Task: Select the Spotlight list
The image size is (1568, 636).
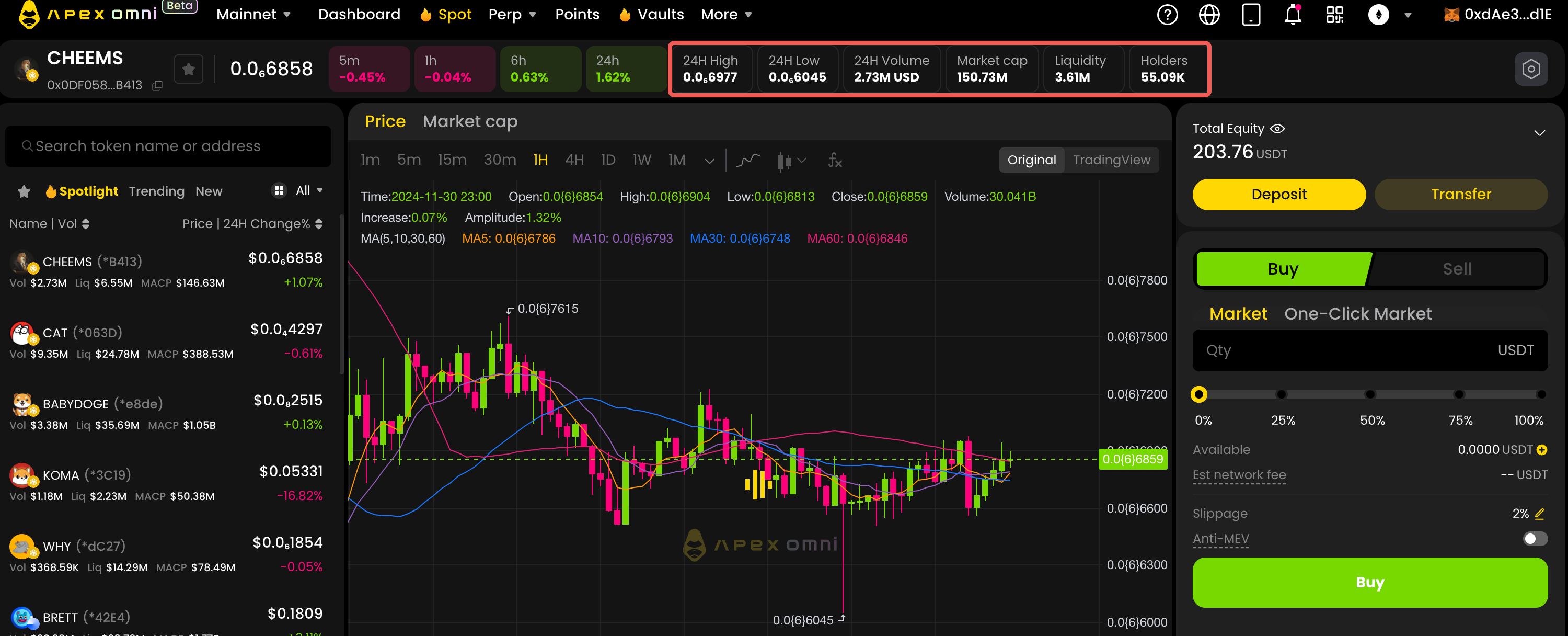Action: pyautogui.click(x=82, y=191)
